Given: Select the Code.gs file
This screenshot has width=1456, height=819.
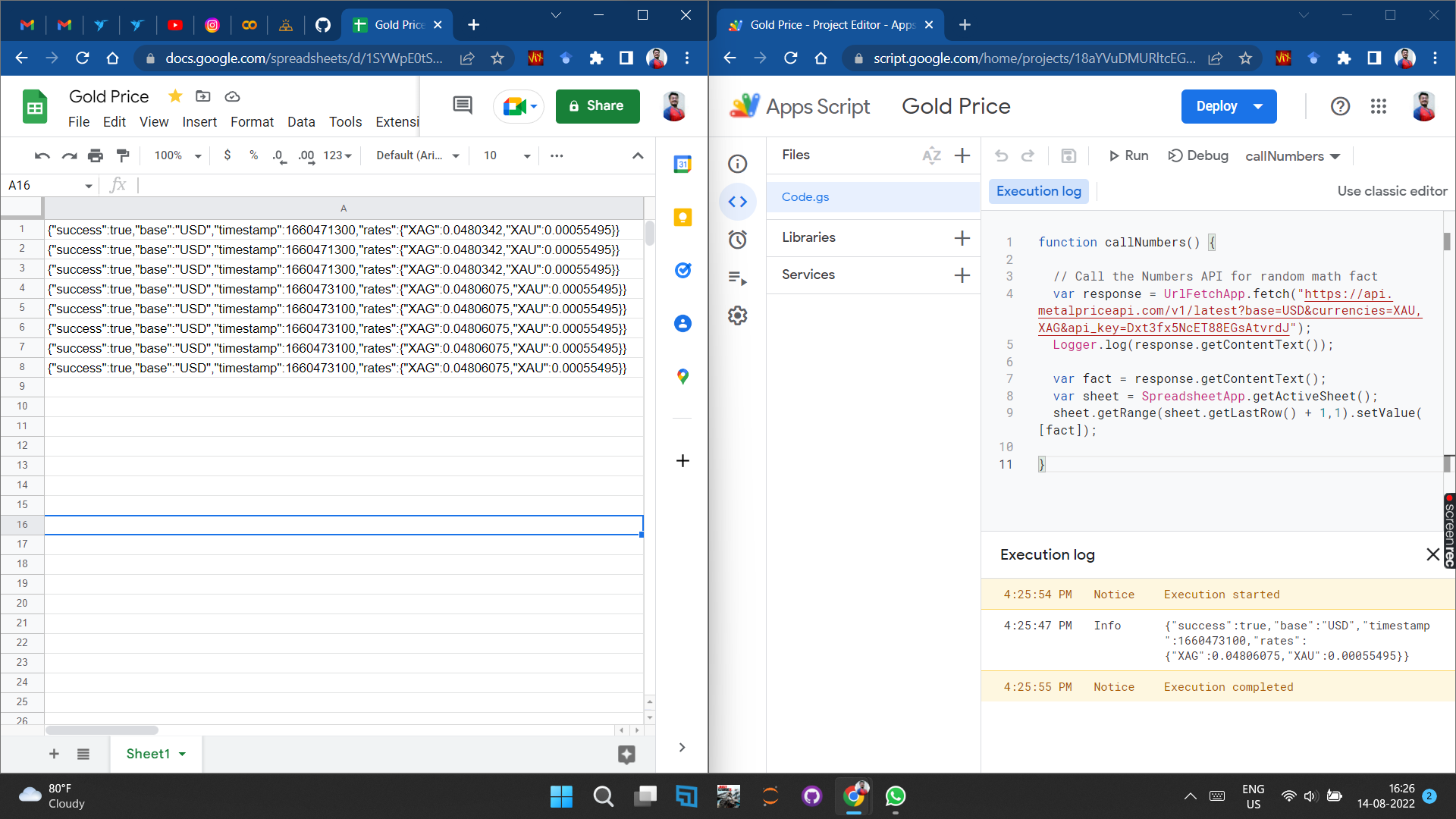Looking at the screenshot, I should click(873, 197).
